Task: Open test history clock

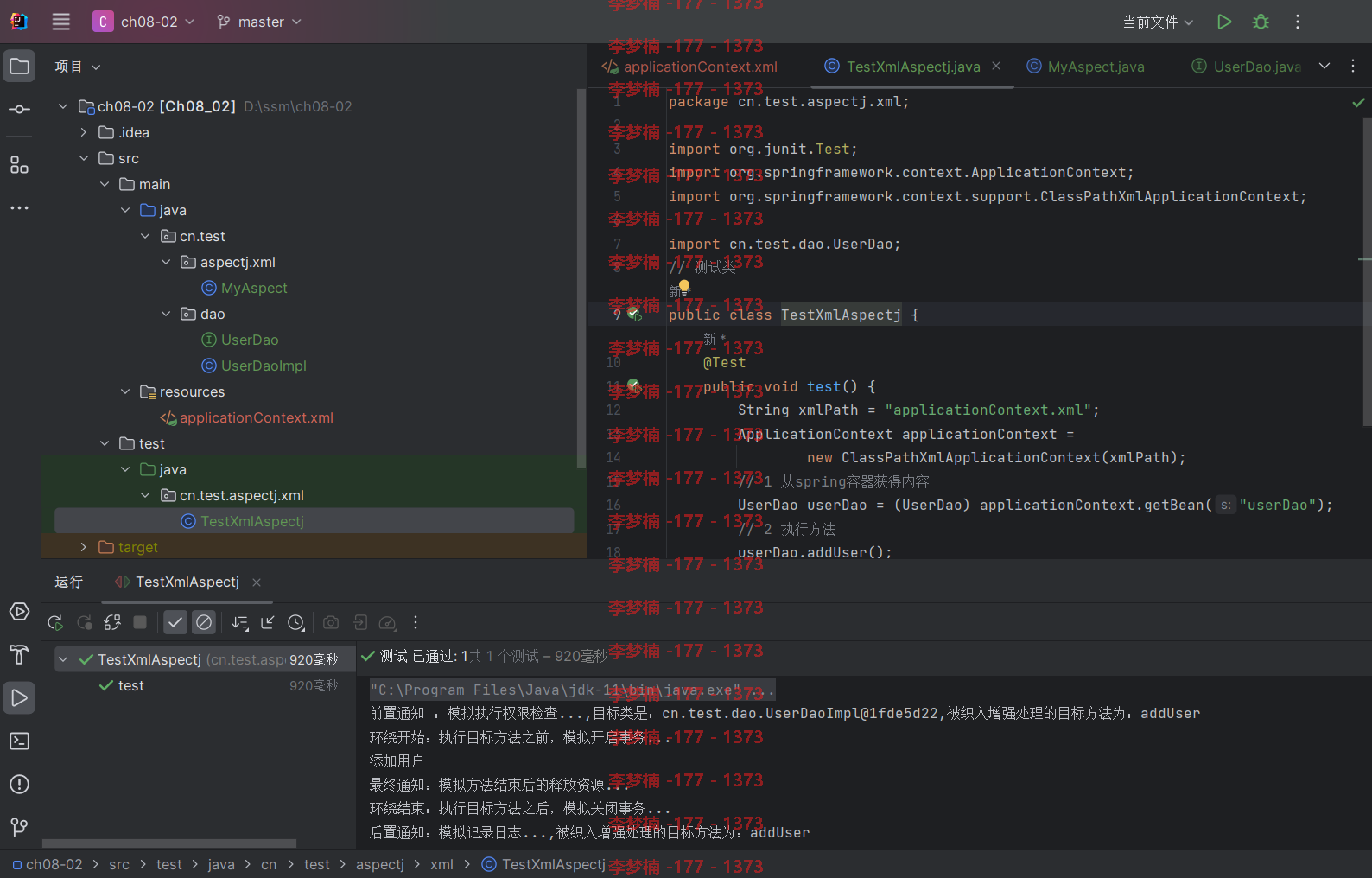Action: click(295, 622)
